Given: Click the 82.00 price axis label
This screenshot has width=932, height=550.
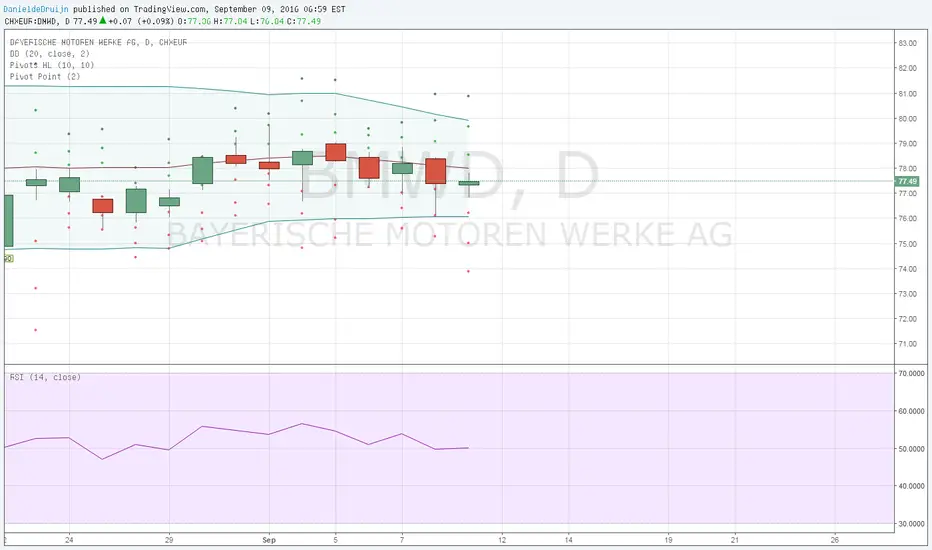Looking at the screenshot, I should coord(907,68).
